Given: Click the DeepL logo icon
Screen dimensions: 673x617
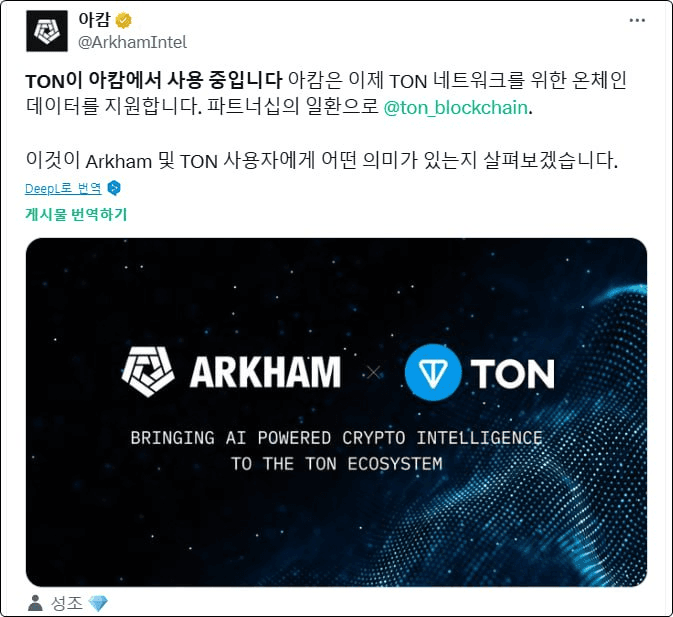Looking at the screenshot, I should coord(114,188).
